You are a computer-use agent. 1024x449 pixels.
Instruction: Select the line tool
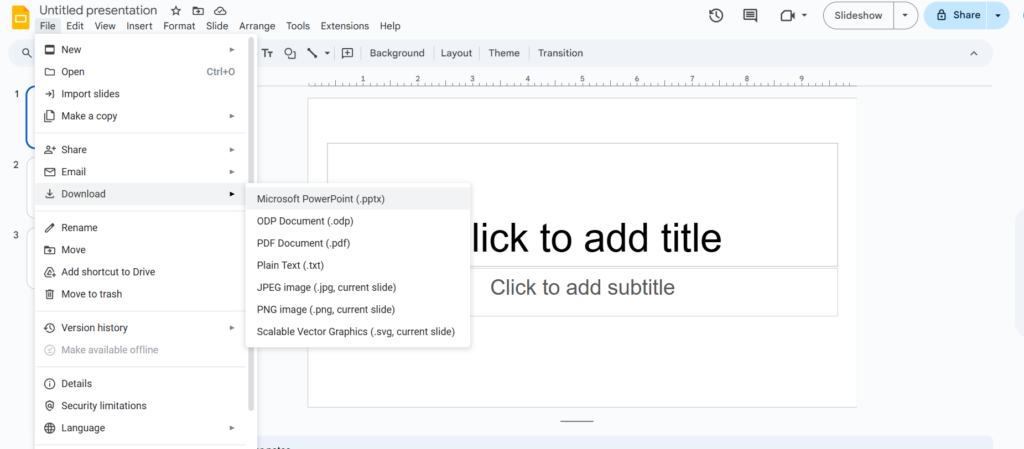tap(313, 53)
